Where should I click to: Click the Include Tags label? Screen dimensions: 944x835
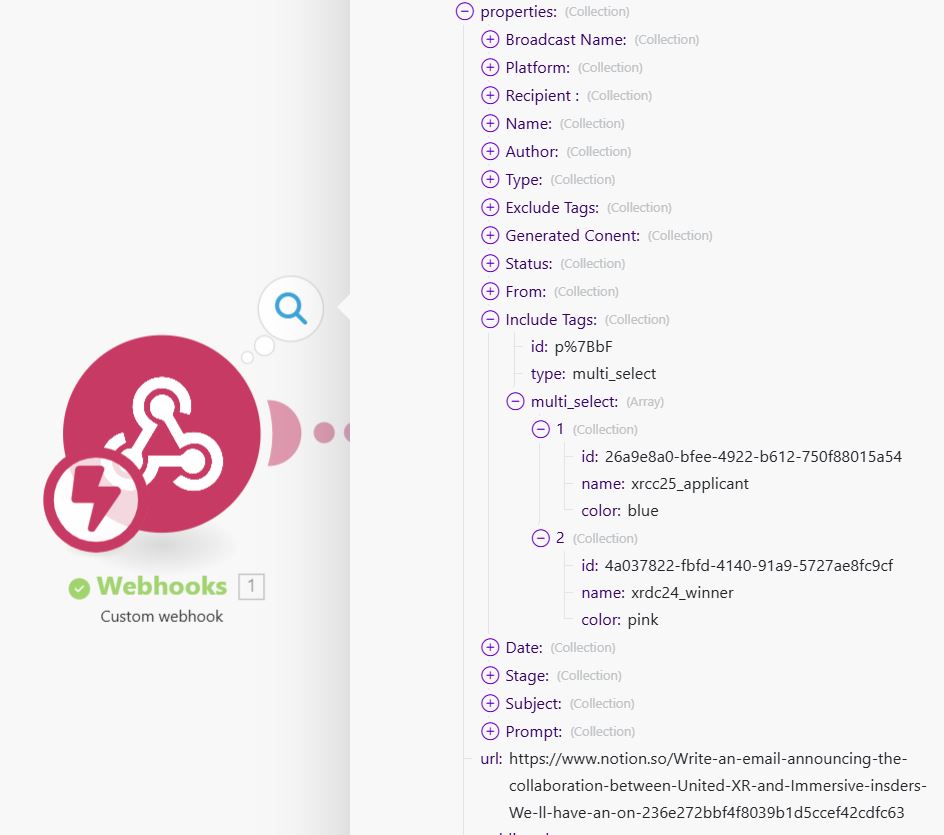[x=551, y=320]
